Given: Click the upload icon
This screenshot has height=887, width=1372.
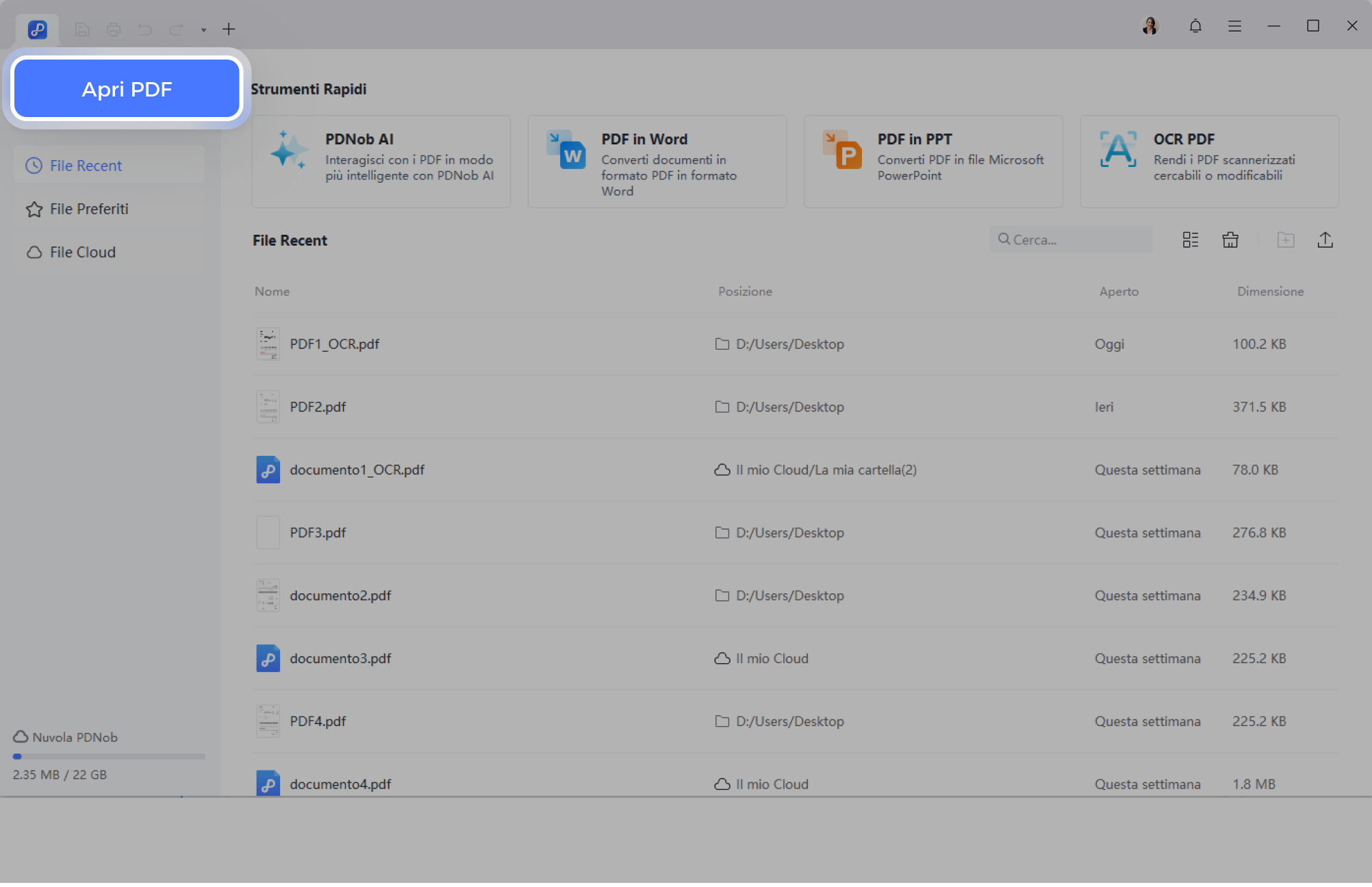Looking at the screenshot, I should point(1325,240).
